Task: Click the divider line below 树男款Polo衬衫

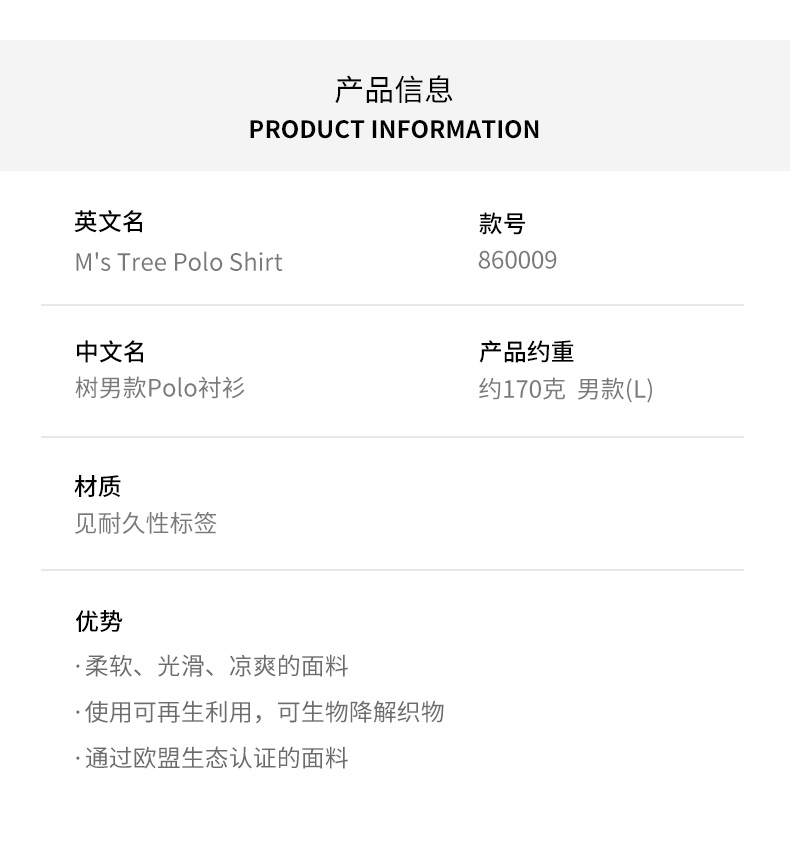Action: pos(392,437)
